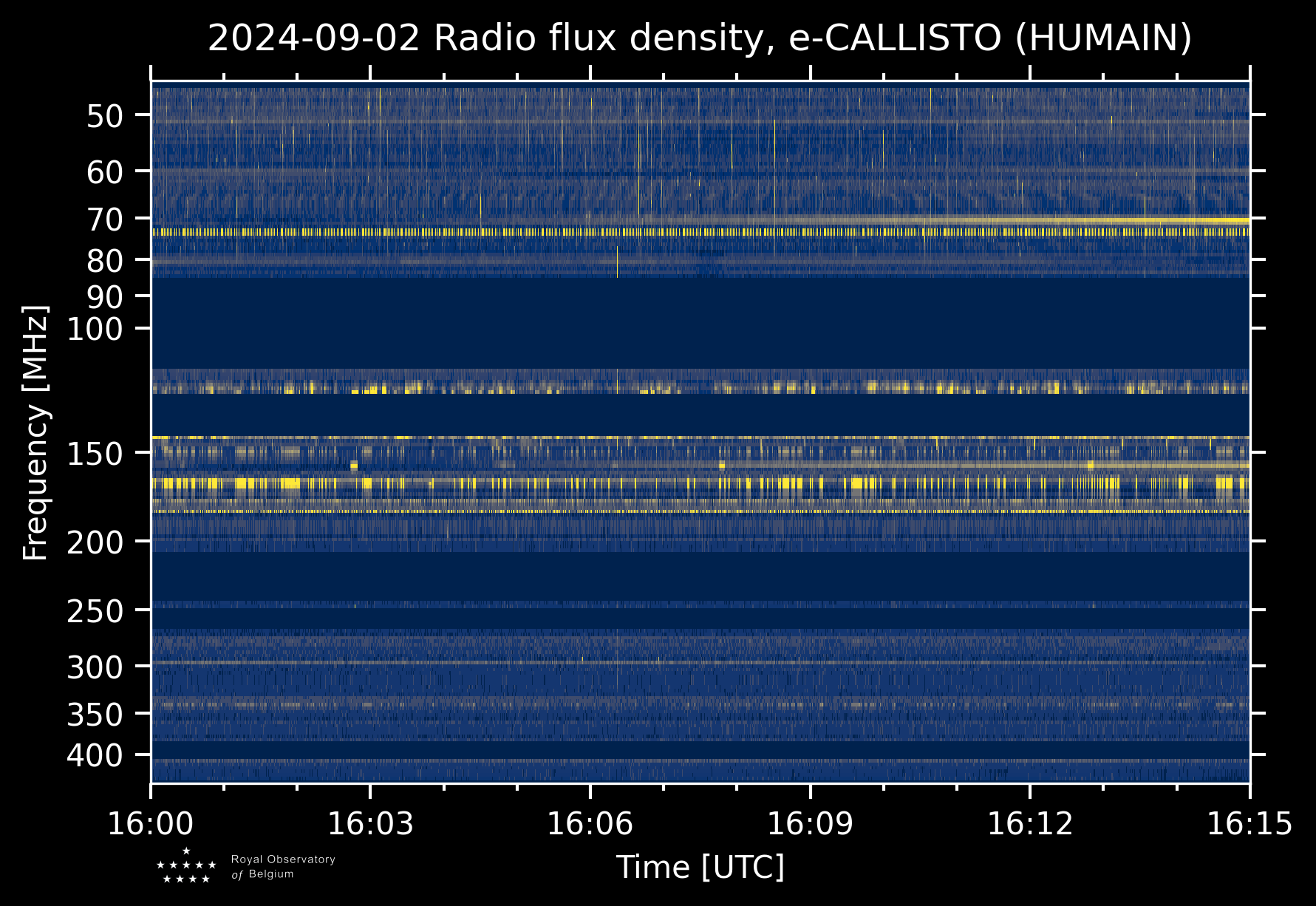This screenshot has height=906, width=1316.
Task: Click the dark blank band near 90 MHz
Action: [700, 323]
